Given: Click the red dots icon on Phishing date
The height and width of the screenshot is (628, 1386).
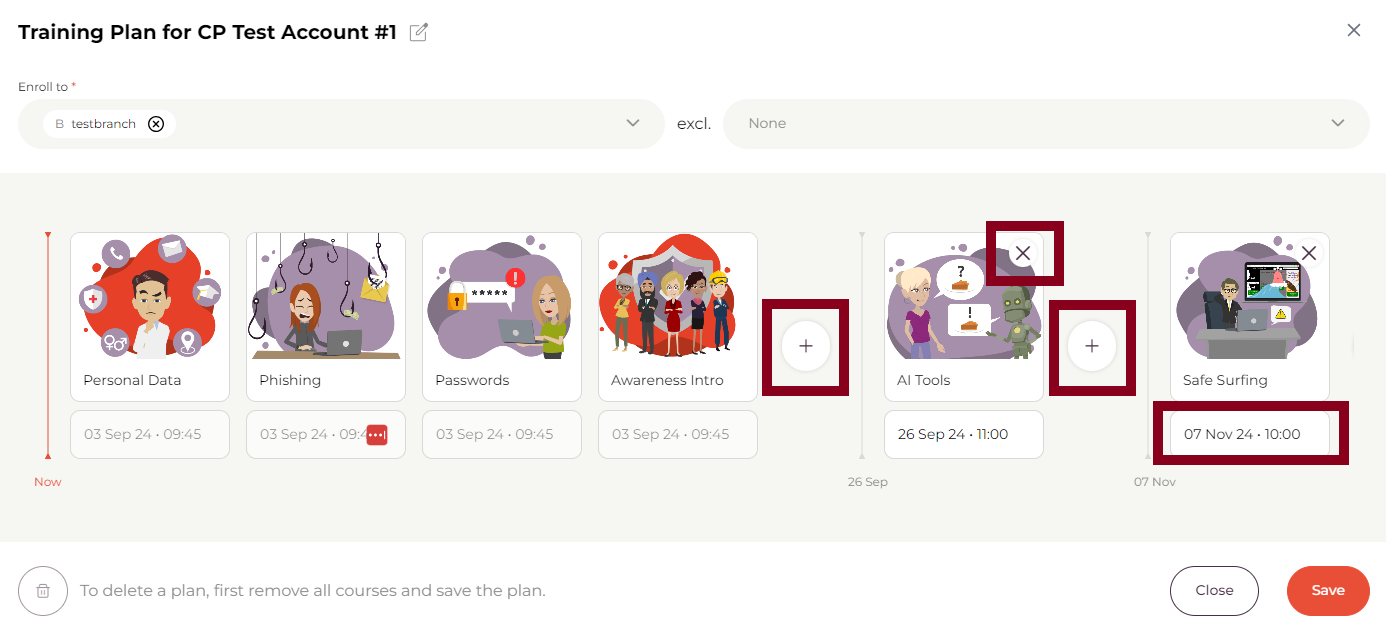Looking at the screenshot, I should tap(377, 435).
